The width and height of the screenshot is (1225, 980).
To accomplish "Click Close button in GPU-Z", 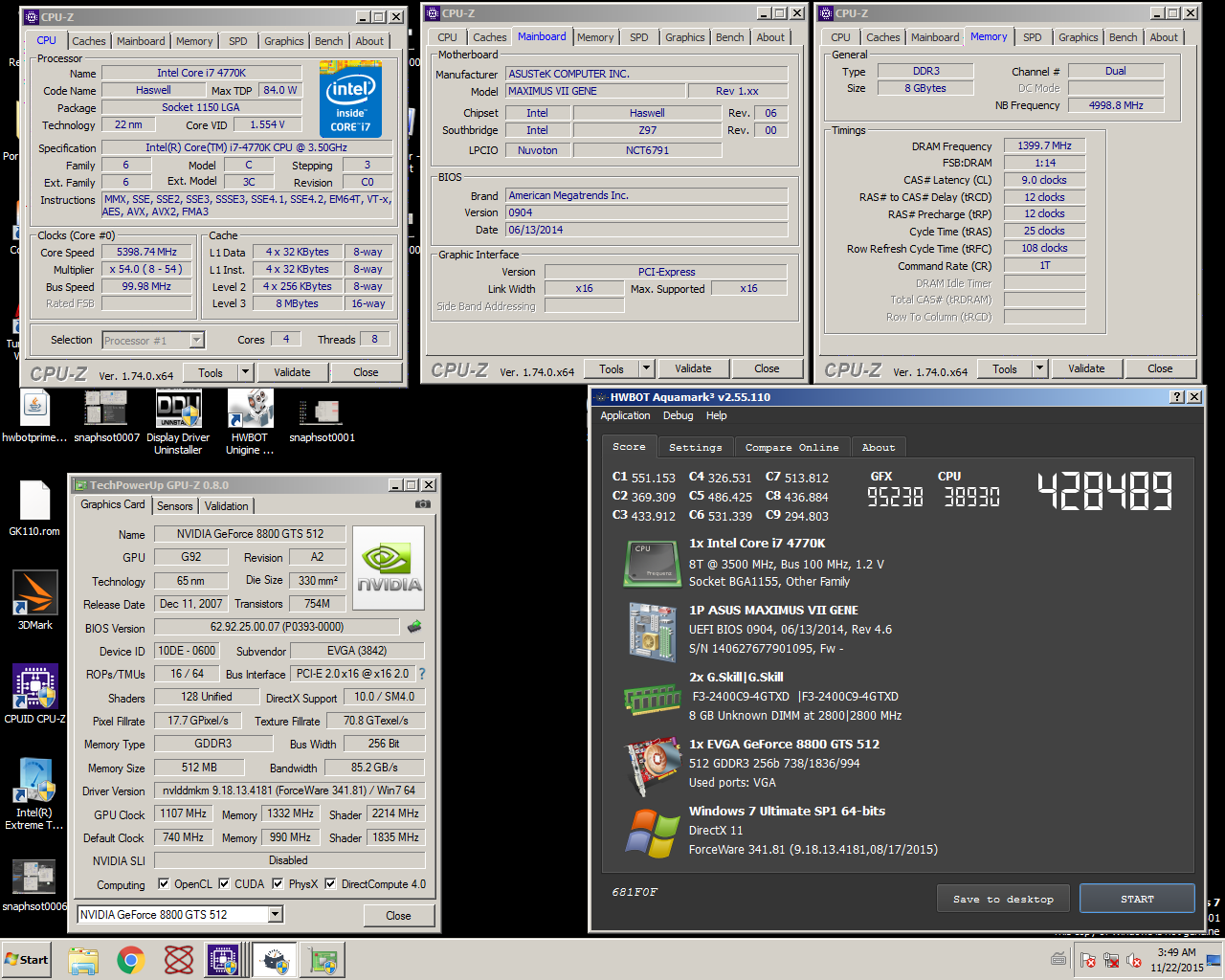I will point(398,916).
